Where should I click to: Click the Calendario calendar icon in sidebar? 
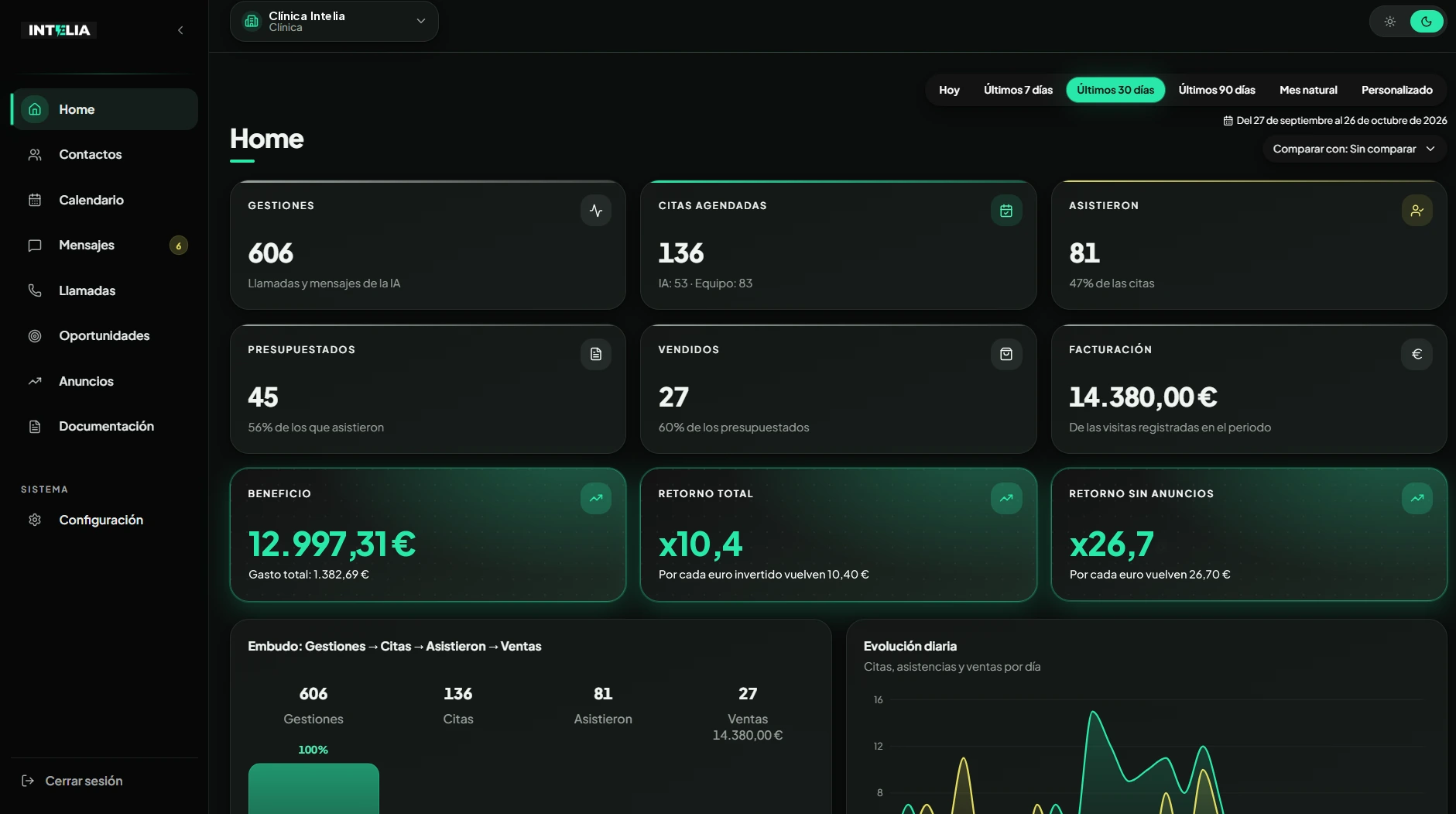click(x=35, y=201)
